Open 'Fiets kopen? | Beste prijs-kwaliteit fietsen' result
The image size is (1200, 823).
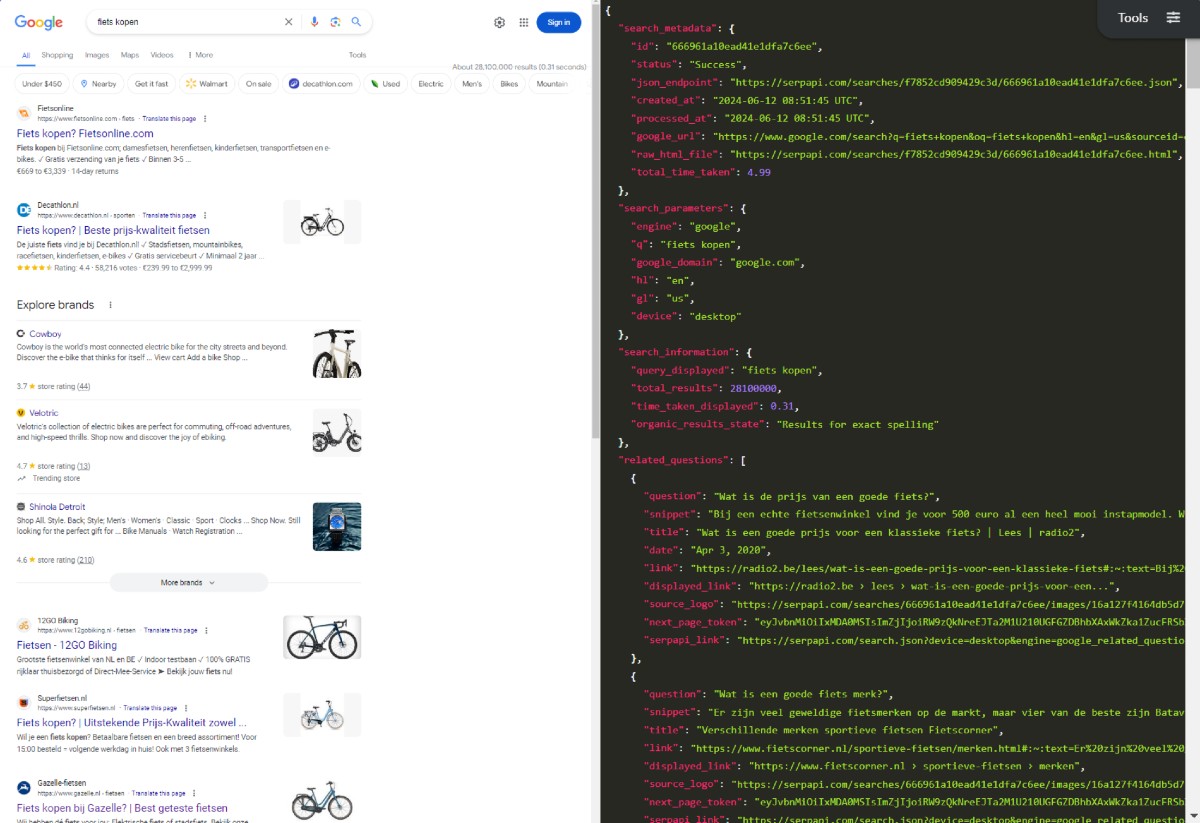(113, 230)
